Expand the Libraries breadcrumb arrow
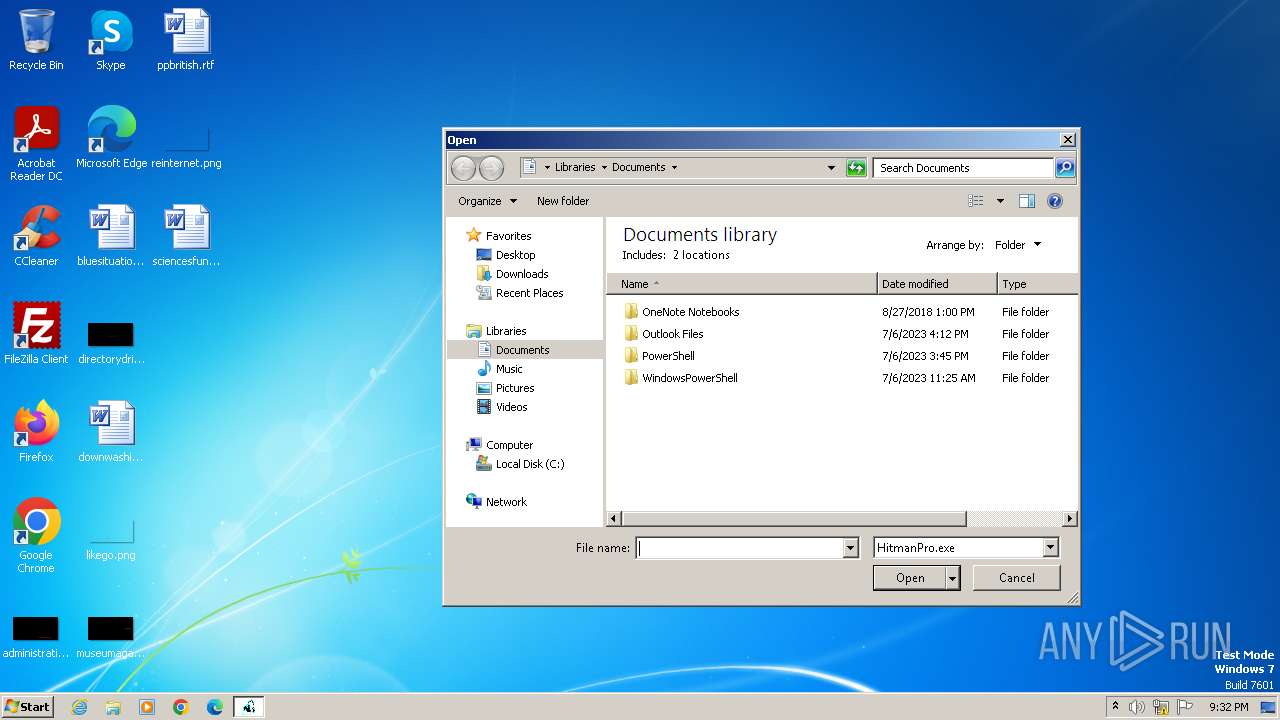The image size is (1280, 720). 604,168
